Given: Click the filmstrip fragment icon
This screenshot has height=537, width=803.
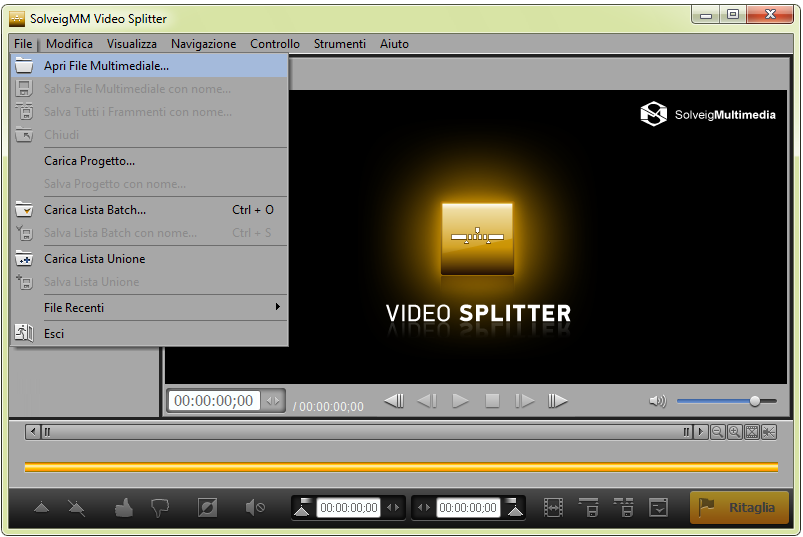Looking at the screenshot, I should [x=553, y=508].
